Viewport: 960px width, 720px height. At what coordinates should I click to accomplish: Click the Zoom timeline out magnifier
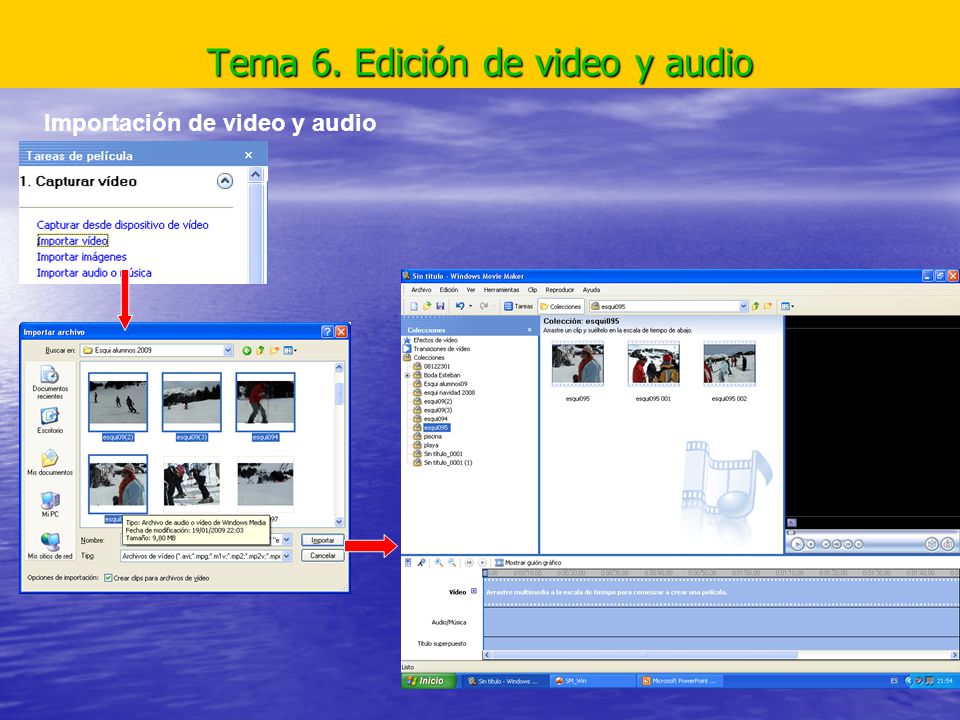coord(452,563)
